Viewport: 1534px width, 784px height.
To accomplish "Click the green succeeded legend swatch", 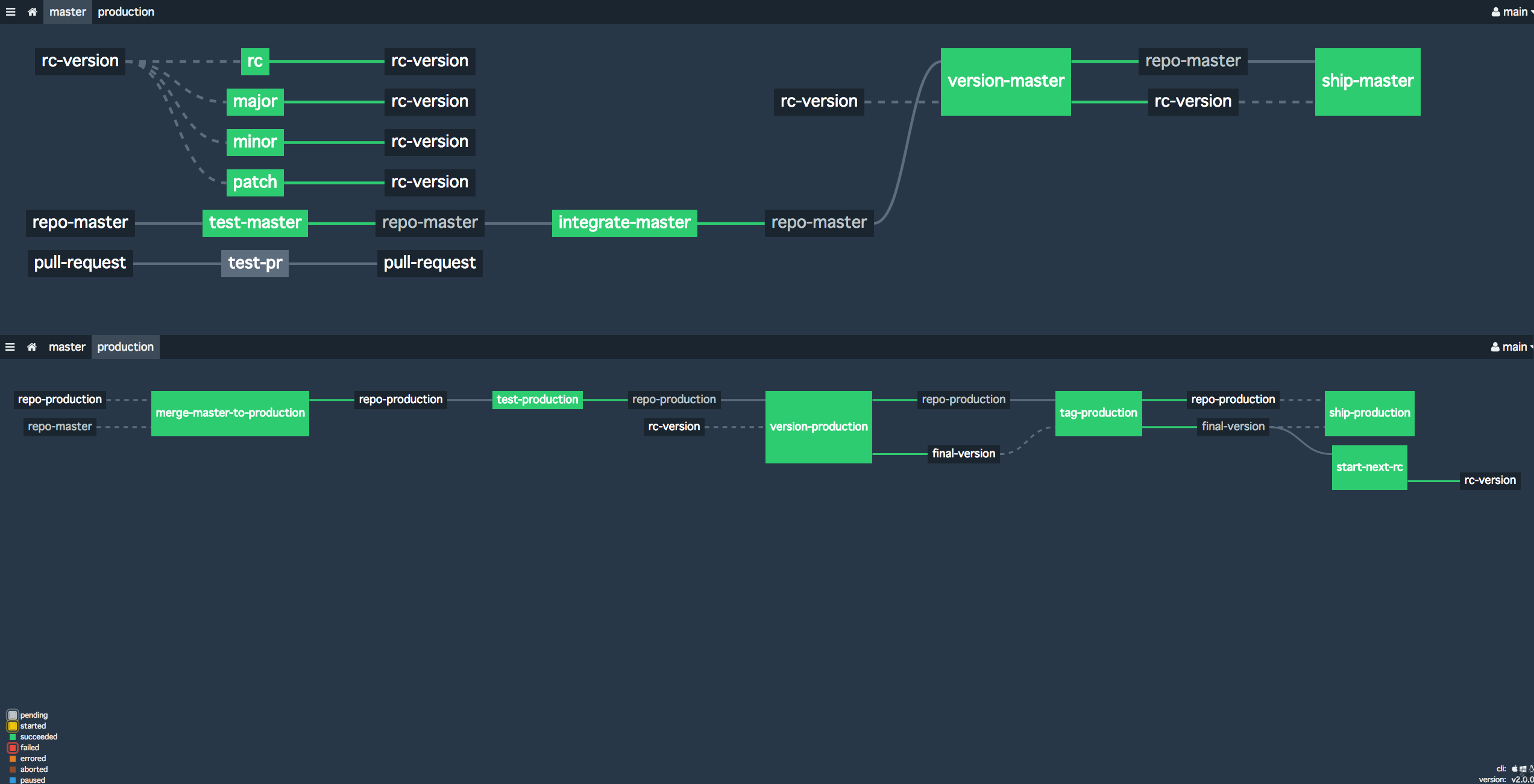I will [13, 737].
